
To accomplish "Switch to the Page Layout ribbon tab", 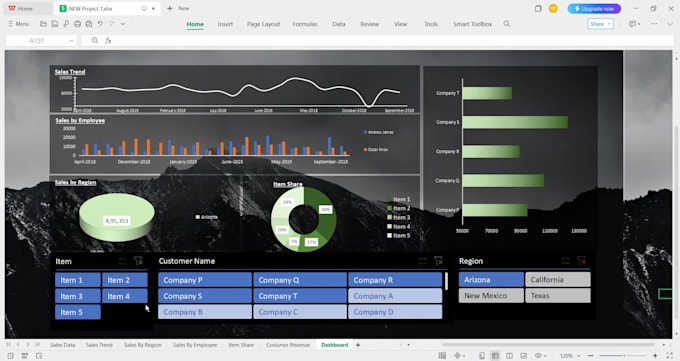I will [263, 24].
